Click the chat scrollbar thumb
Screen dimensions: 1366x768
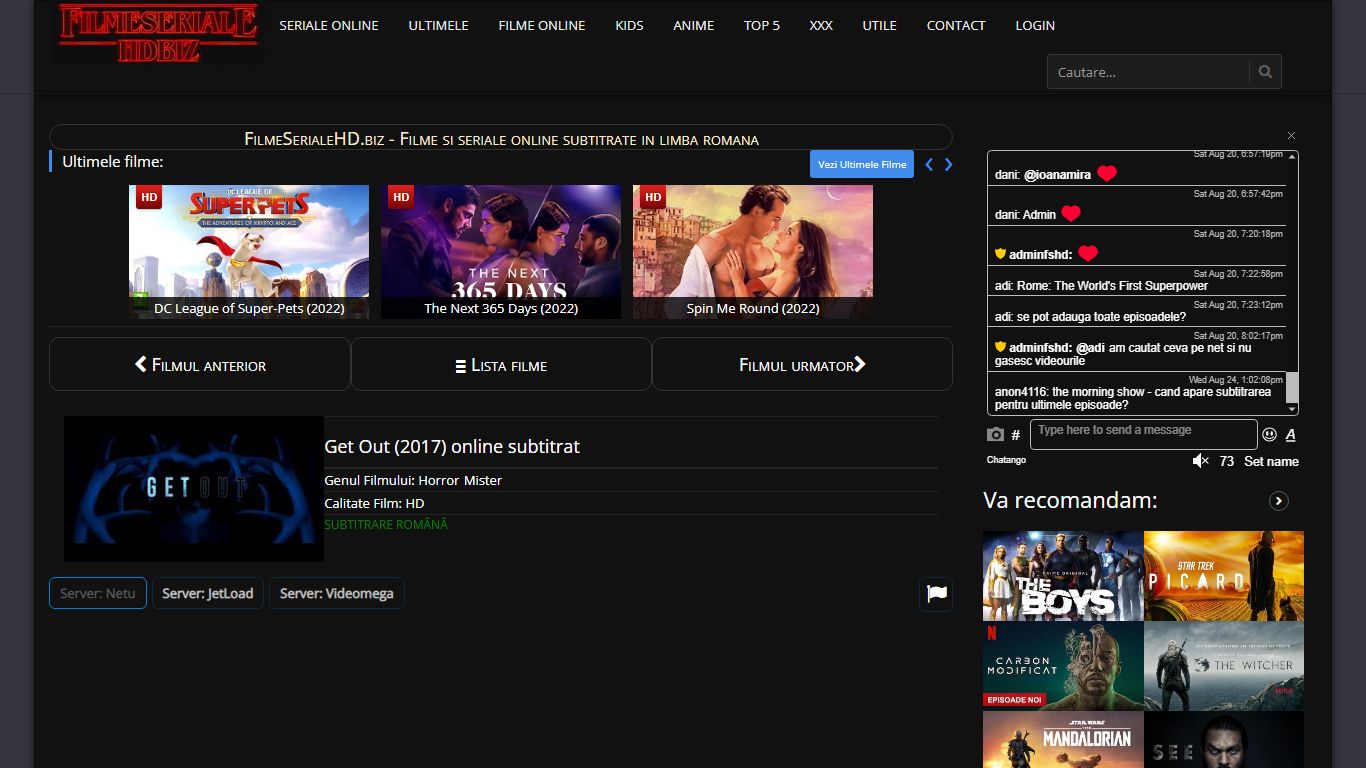1292,387
